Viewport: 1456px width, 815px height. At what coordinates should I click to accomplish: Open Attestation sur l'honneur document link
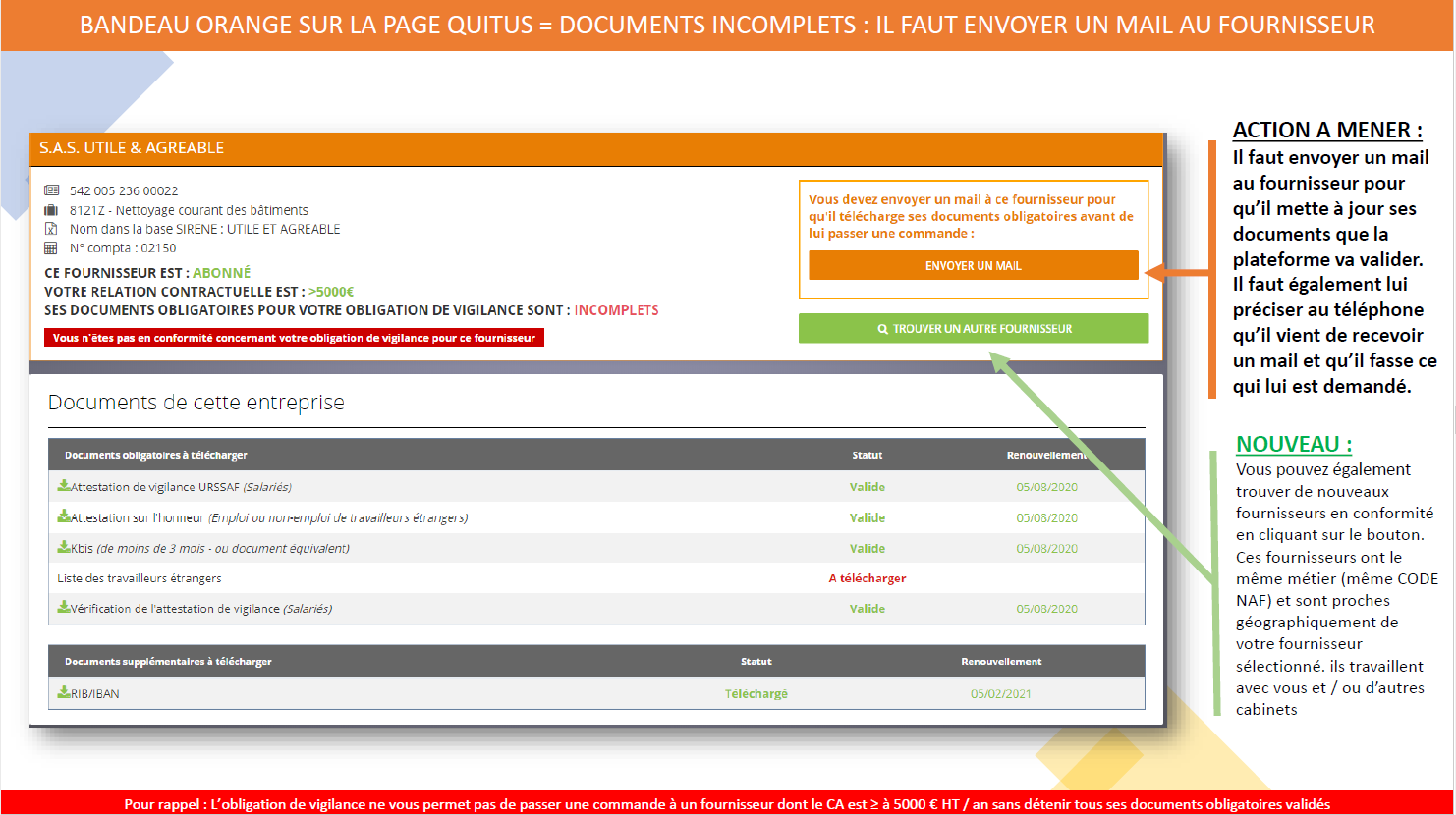pos(269,517)
